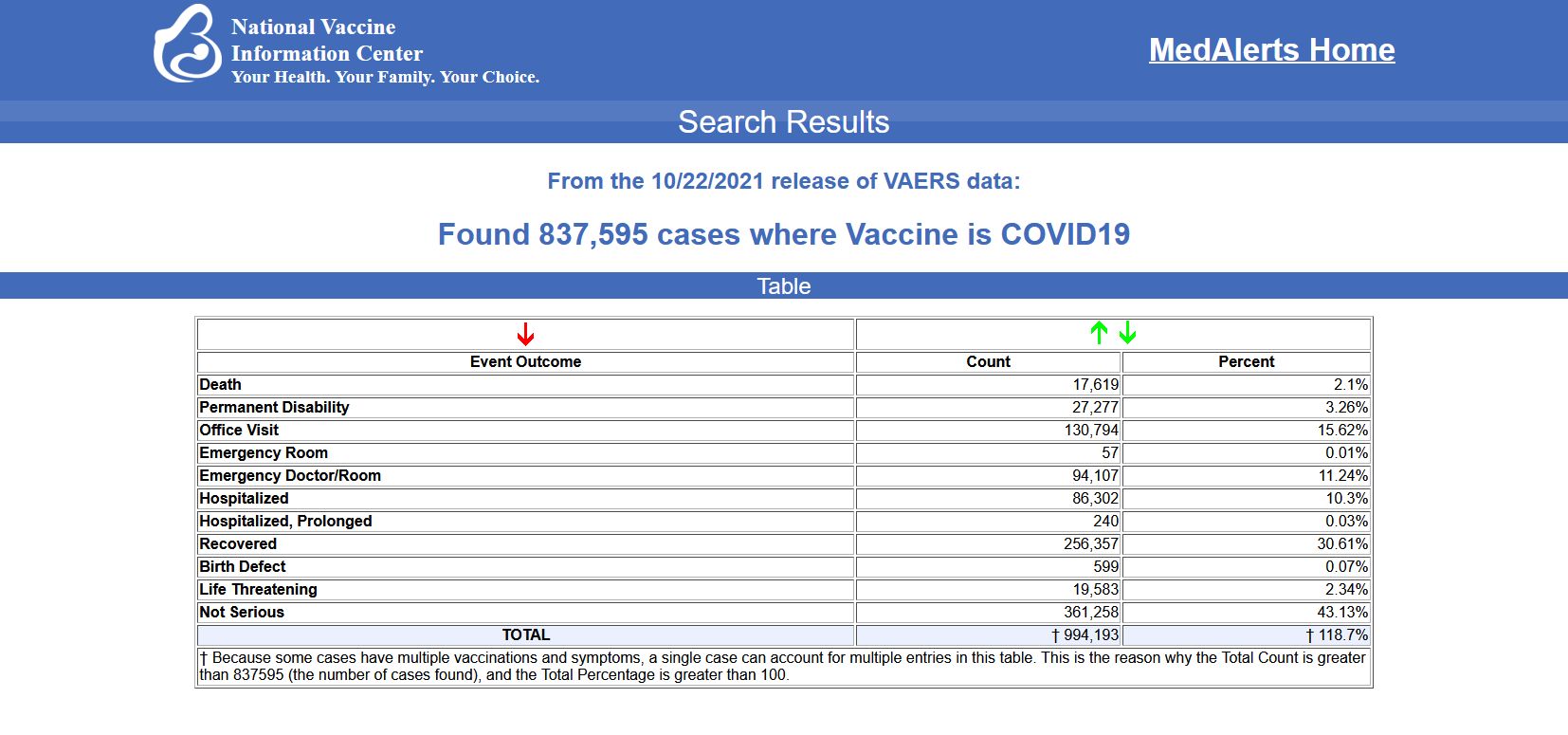Select the Office Visit count of 130,794
Viewport: 1568px width, 735px height.
[x=1090, y=430]
